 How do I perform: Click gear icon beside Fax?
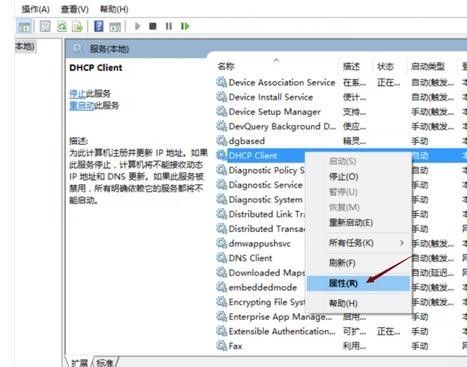point(221,346)
